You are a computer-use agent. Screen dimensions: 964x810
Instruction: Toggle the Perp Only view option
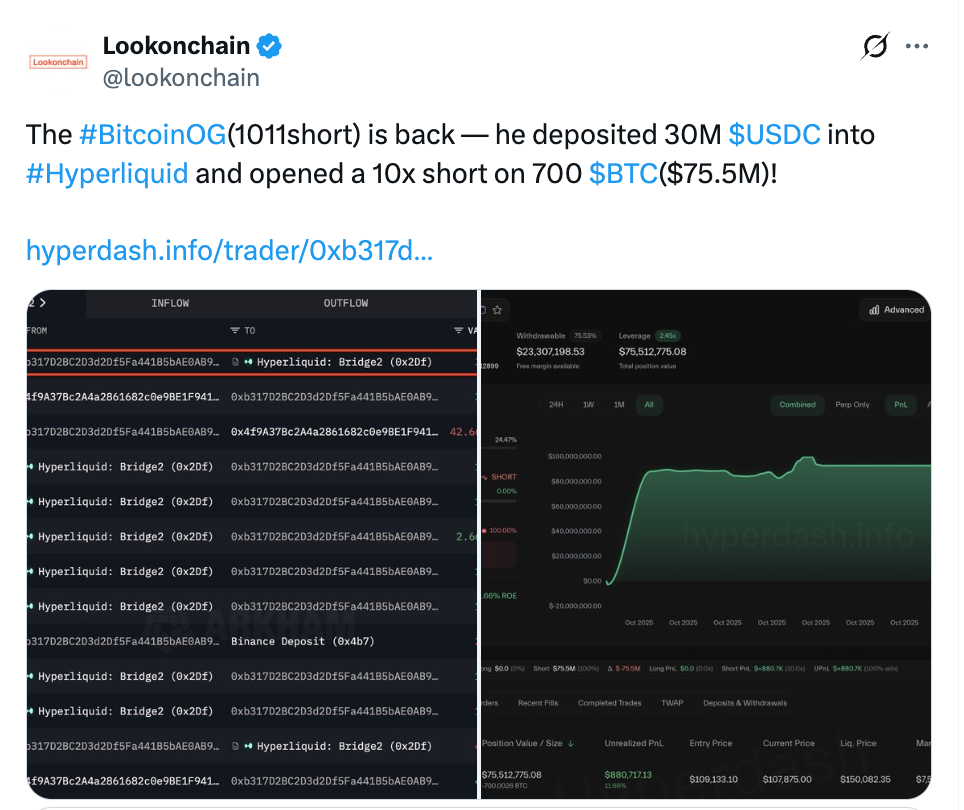[x=852, y=405]
